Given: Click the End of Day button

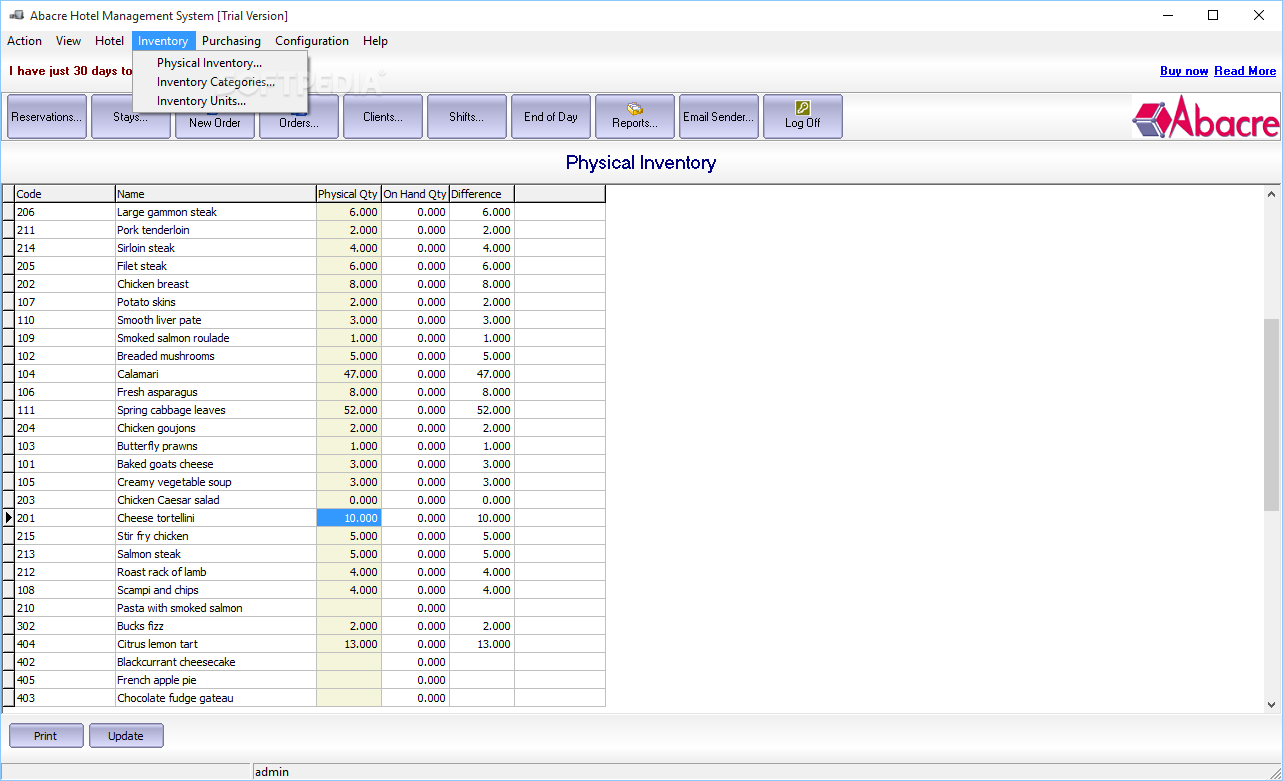Looking at the screenshot, I should pyautogui.click(x=551, y=117).
